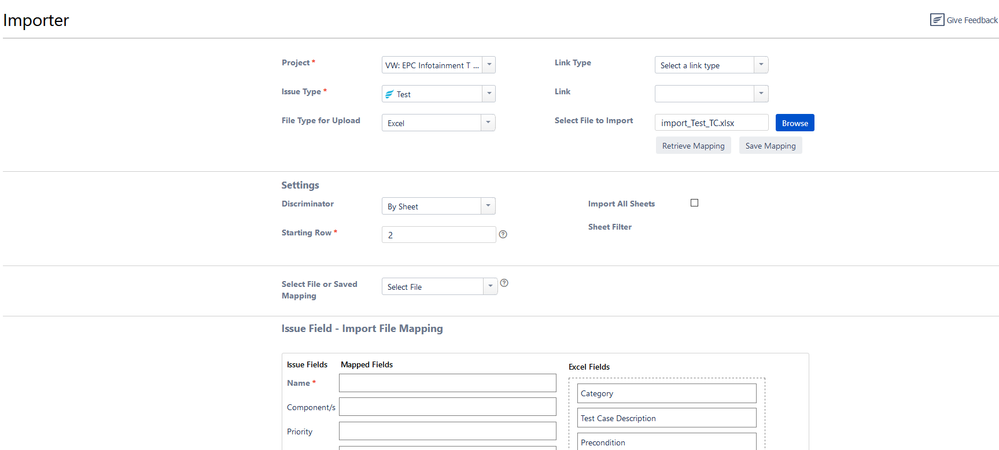
Task: Click the Give Feedback icon
Action: pyautogui.click(x=937, y=20)
